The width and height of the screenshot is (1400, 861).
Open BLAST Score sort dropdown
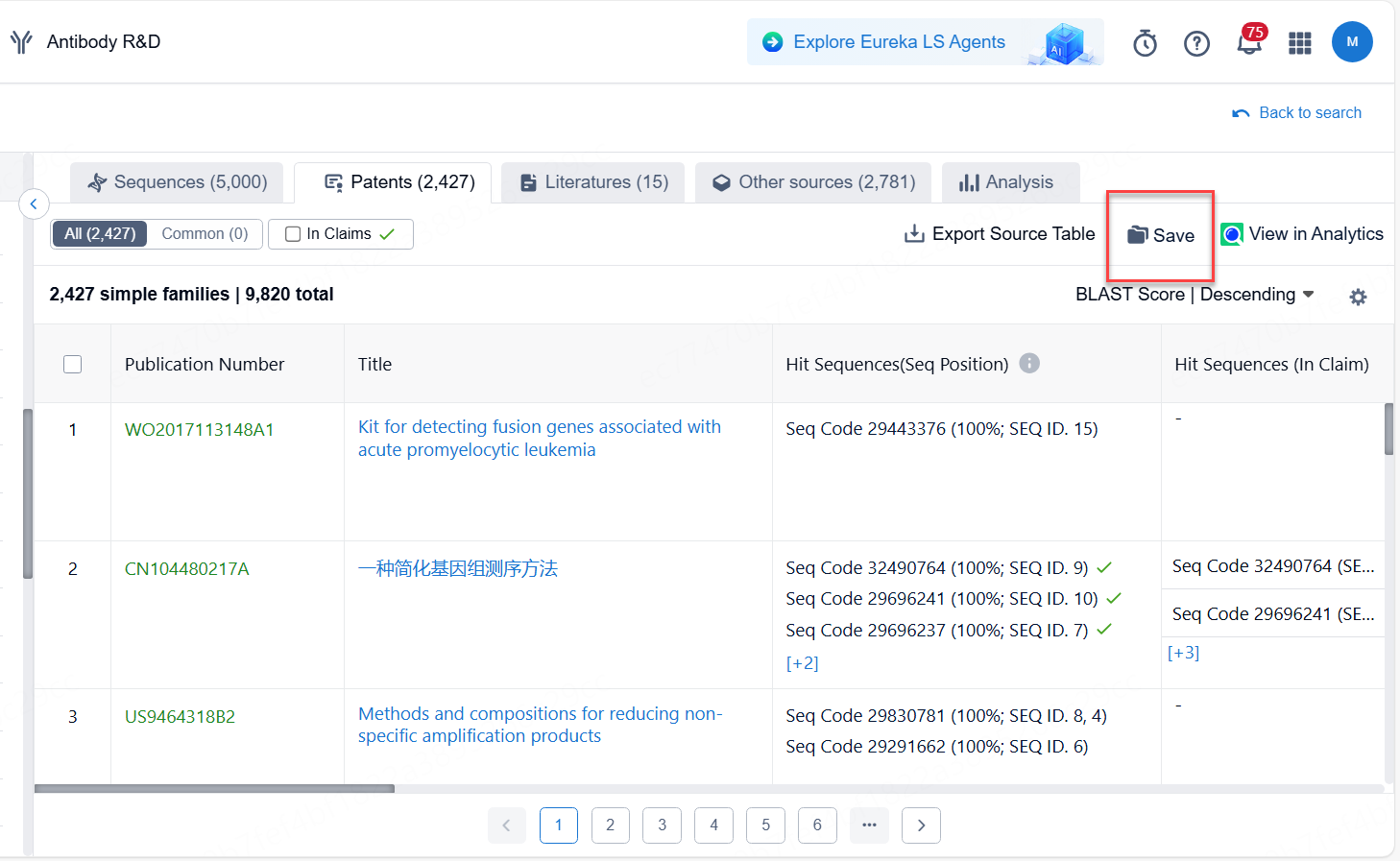click(x=1194, y=295)
